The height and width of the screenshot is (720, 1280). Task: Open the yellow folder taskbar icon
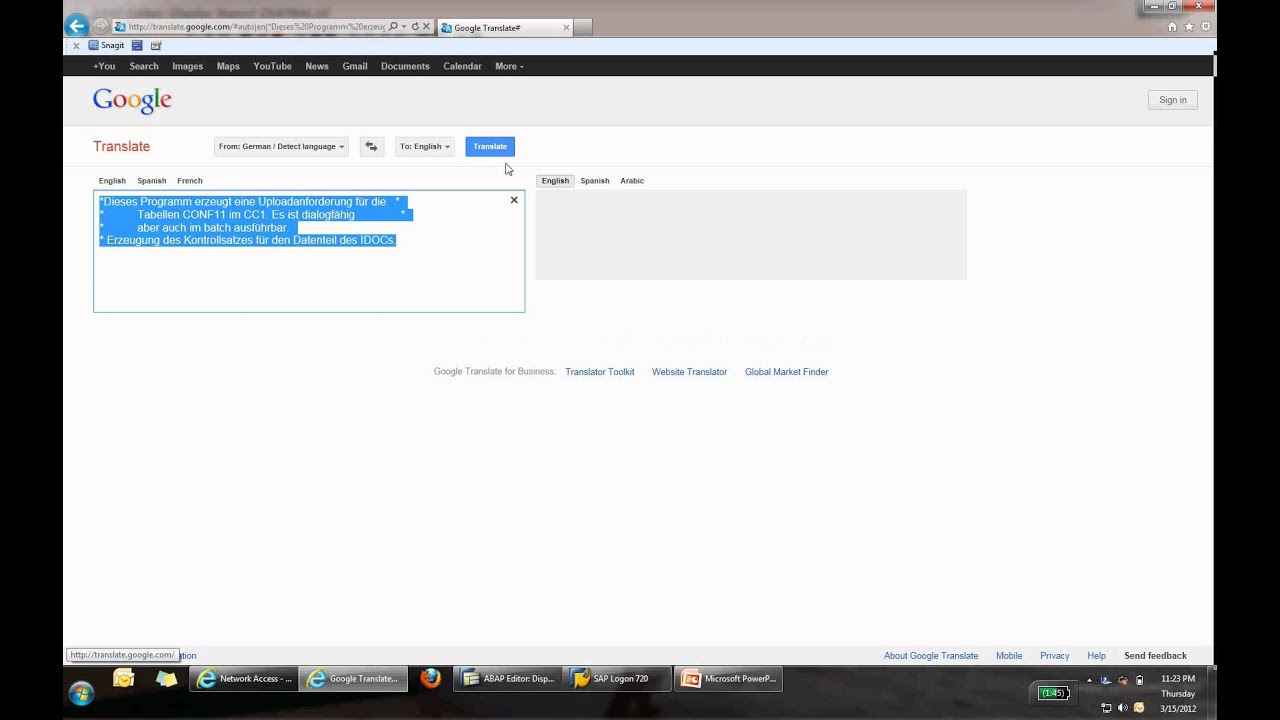tap(166, 679)
